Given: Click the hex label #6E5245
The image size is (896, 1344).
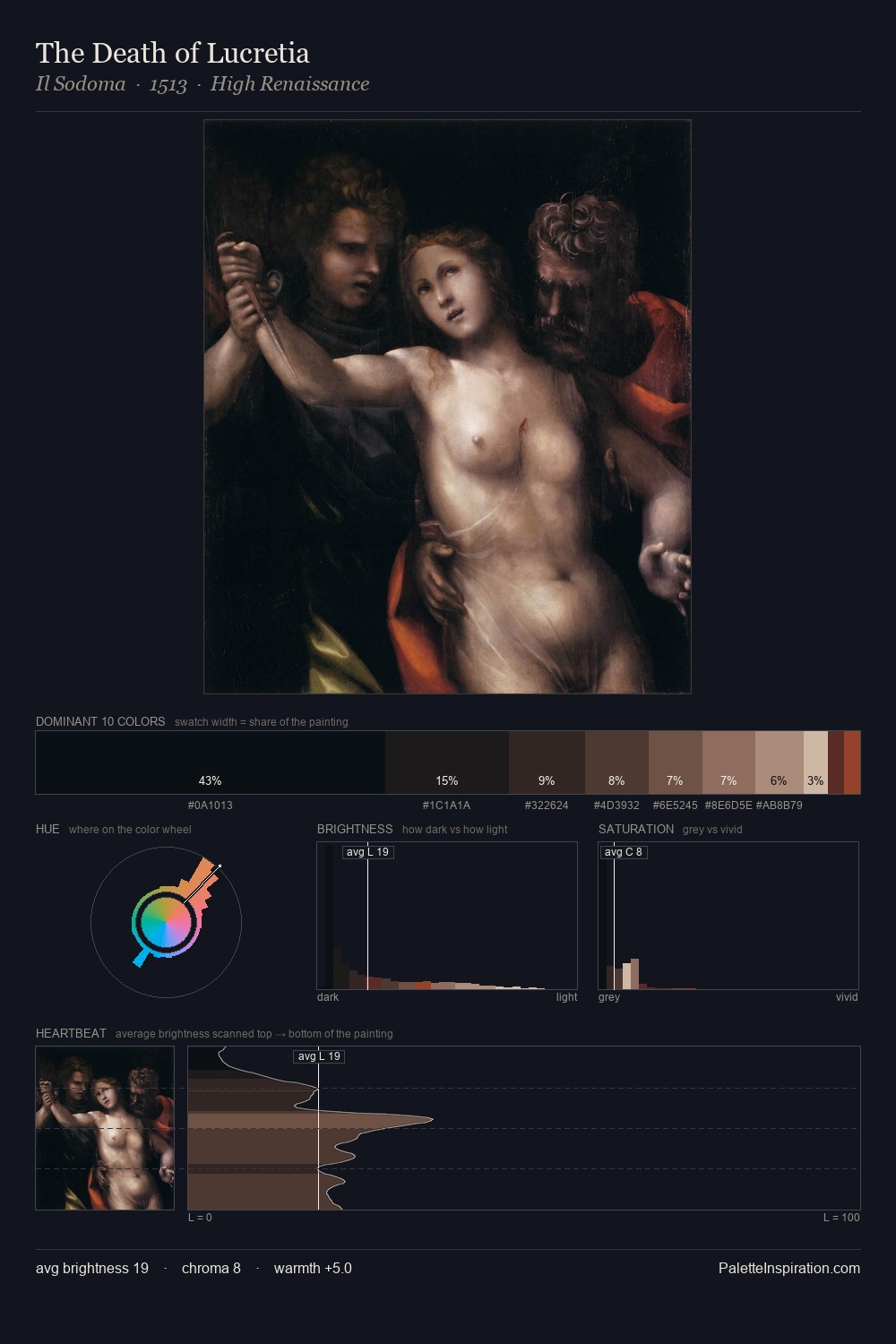Looking at the screenshot, I should pos(676,806).
